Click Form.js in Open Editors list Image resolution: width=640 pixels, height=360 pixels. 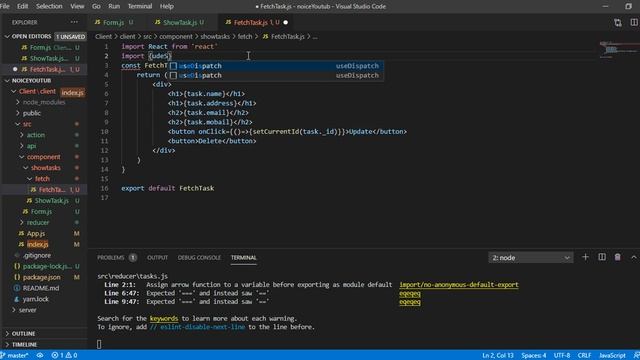point(40,47)
